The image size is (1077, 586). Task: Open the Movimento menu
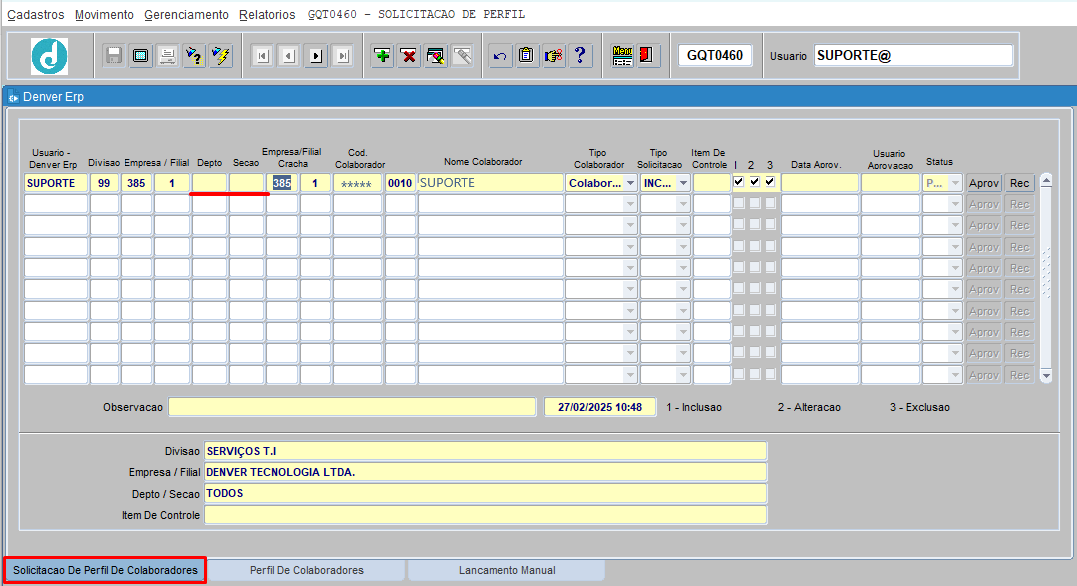[x=104, y=14]
